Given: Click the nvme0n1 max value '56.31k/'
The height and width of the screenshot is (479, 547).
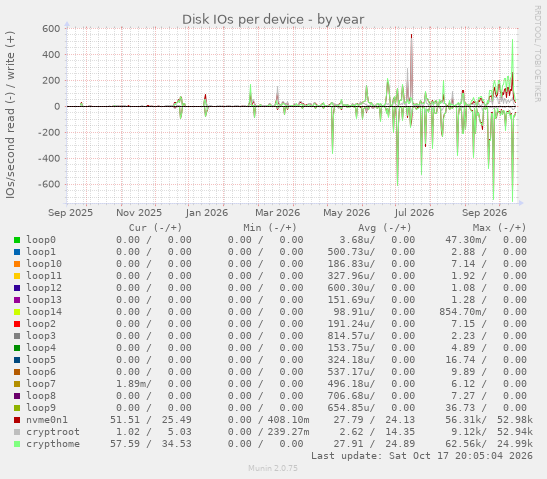Looking at the screenshot, I should (x=466, y=420).
